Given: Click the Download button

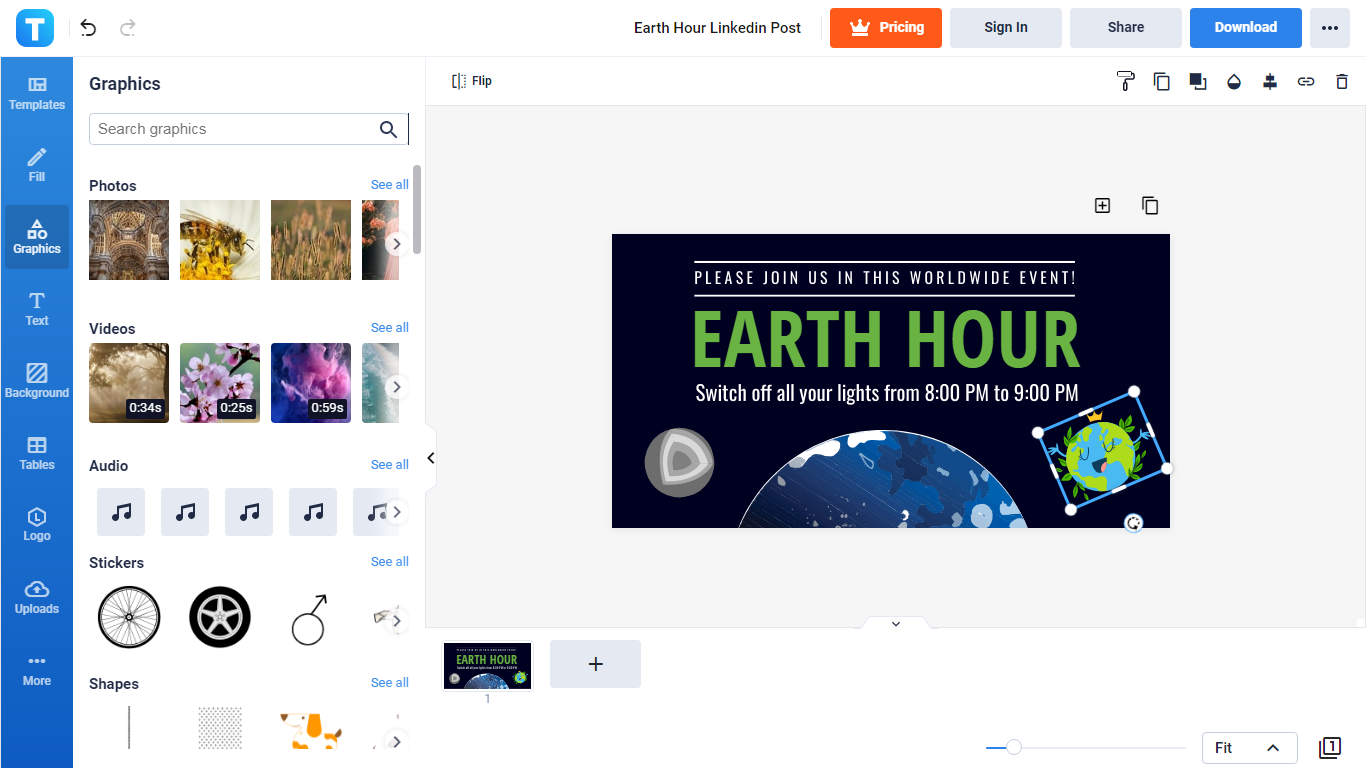Looking at the screenshot, I should coord(1245,28).
